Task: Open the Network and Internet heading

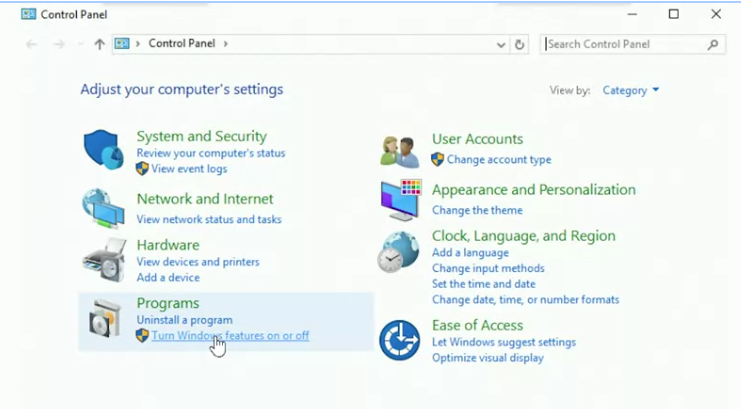Action: click(x=205, y=199)
